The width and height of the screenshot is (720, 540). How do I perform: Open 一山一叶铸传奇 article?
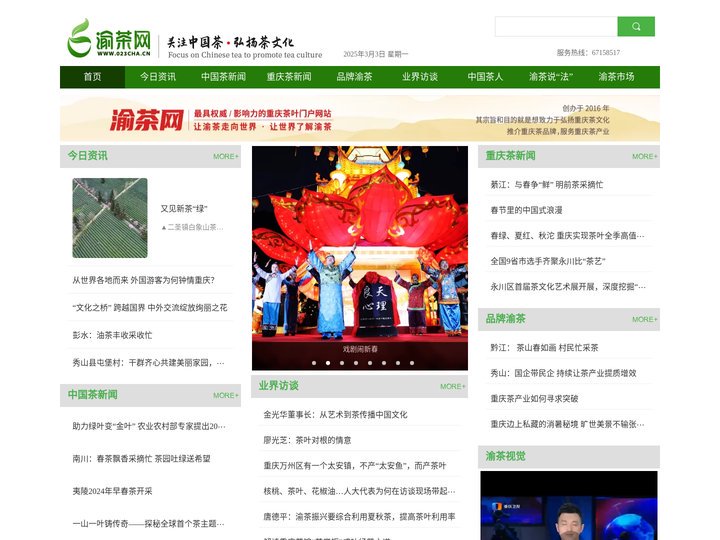(148, 523)
